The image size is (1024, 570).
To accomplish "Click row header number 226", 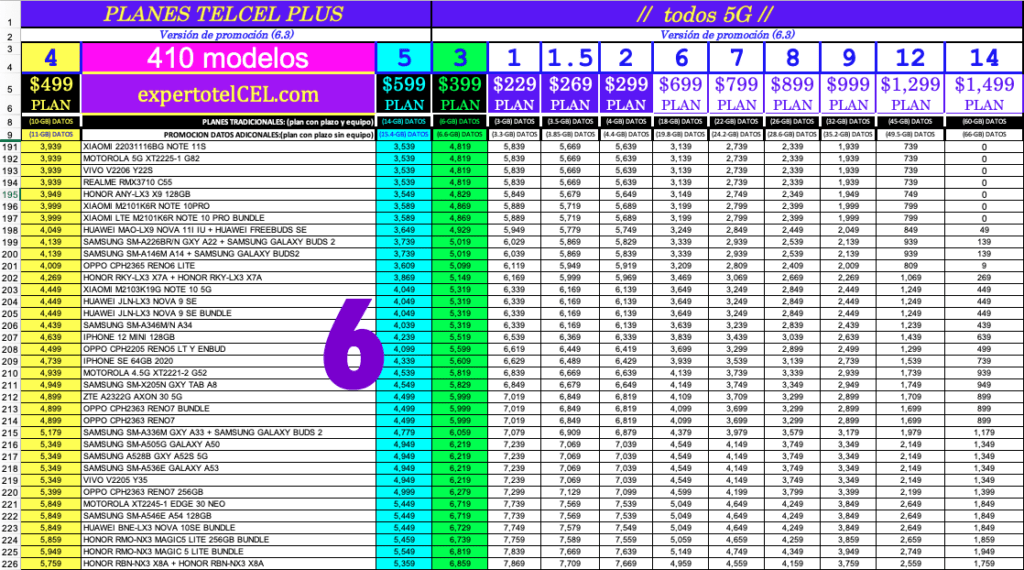I will [11, 563].
